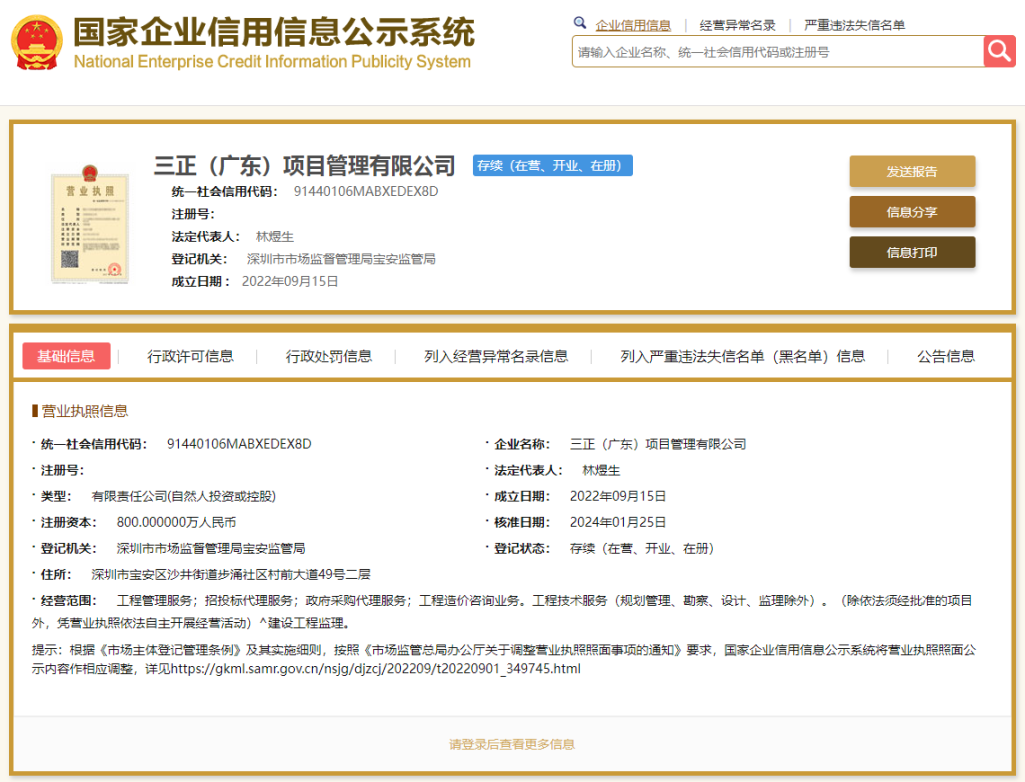Click the blue 存续（在营、开业、在册） status badge
Screen dimensions: 1025x782
click(x=552, y=165)
